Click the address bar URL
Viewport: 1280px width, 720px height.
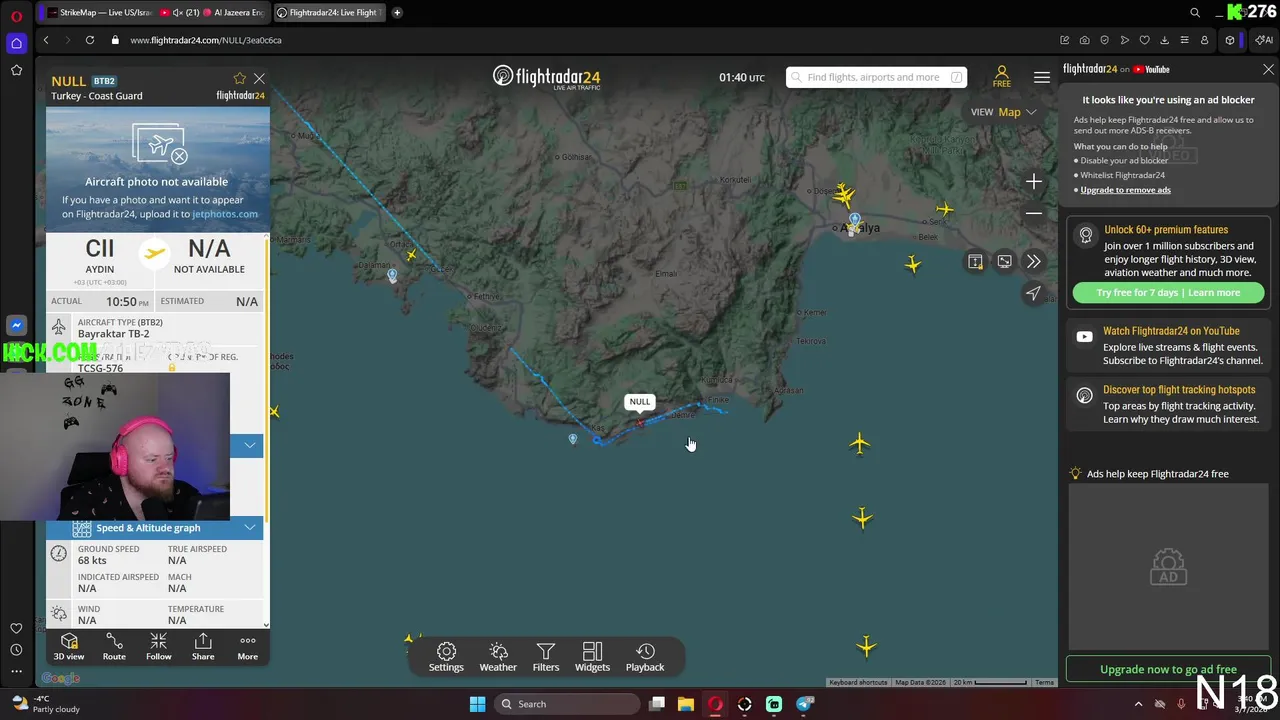click(x=206, y=40)
